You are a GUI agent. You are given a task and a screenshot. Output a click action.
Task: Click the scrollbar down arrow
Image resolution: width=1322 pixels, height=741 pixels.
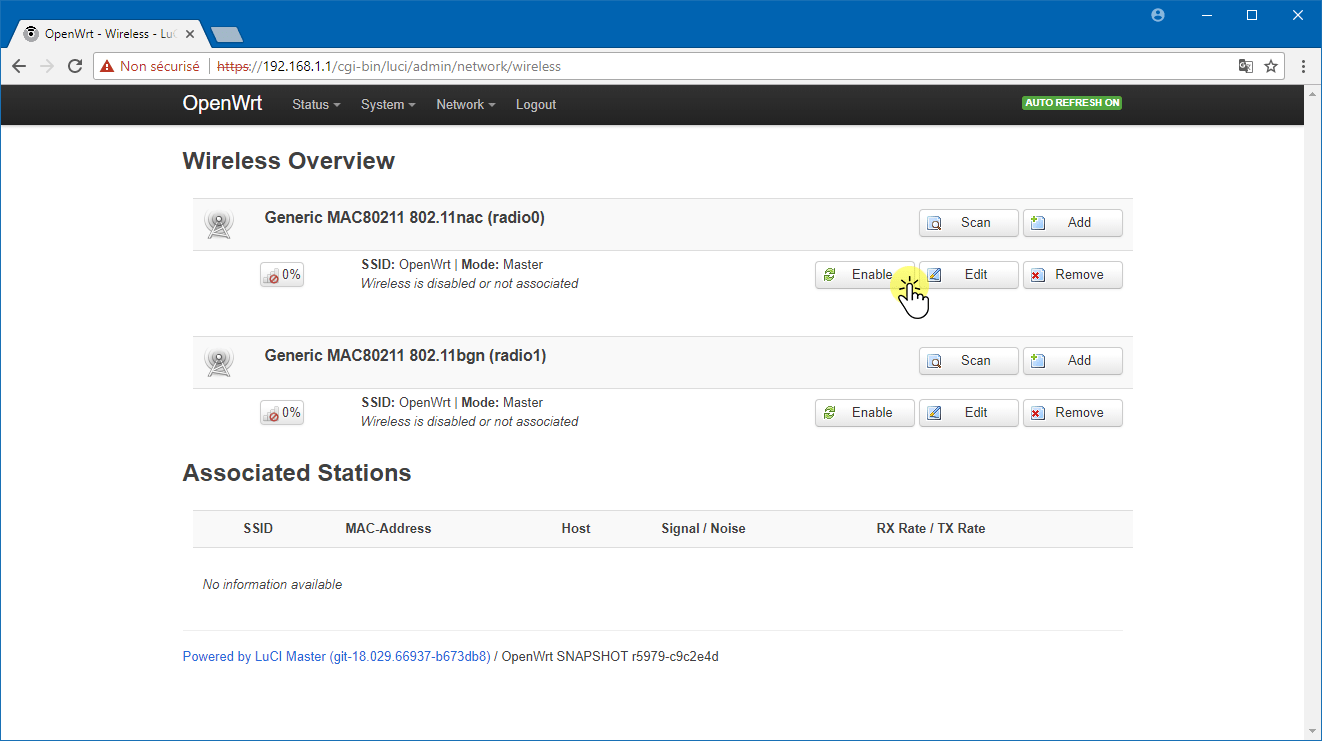point(1313,731)
